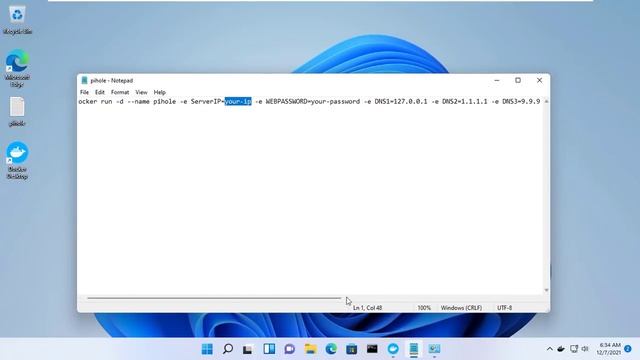Select the Recycle Bin desktop icon
640x360 pixels.
click(x=17, y=19)
